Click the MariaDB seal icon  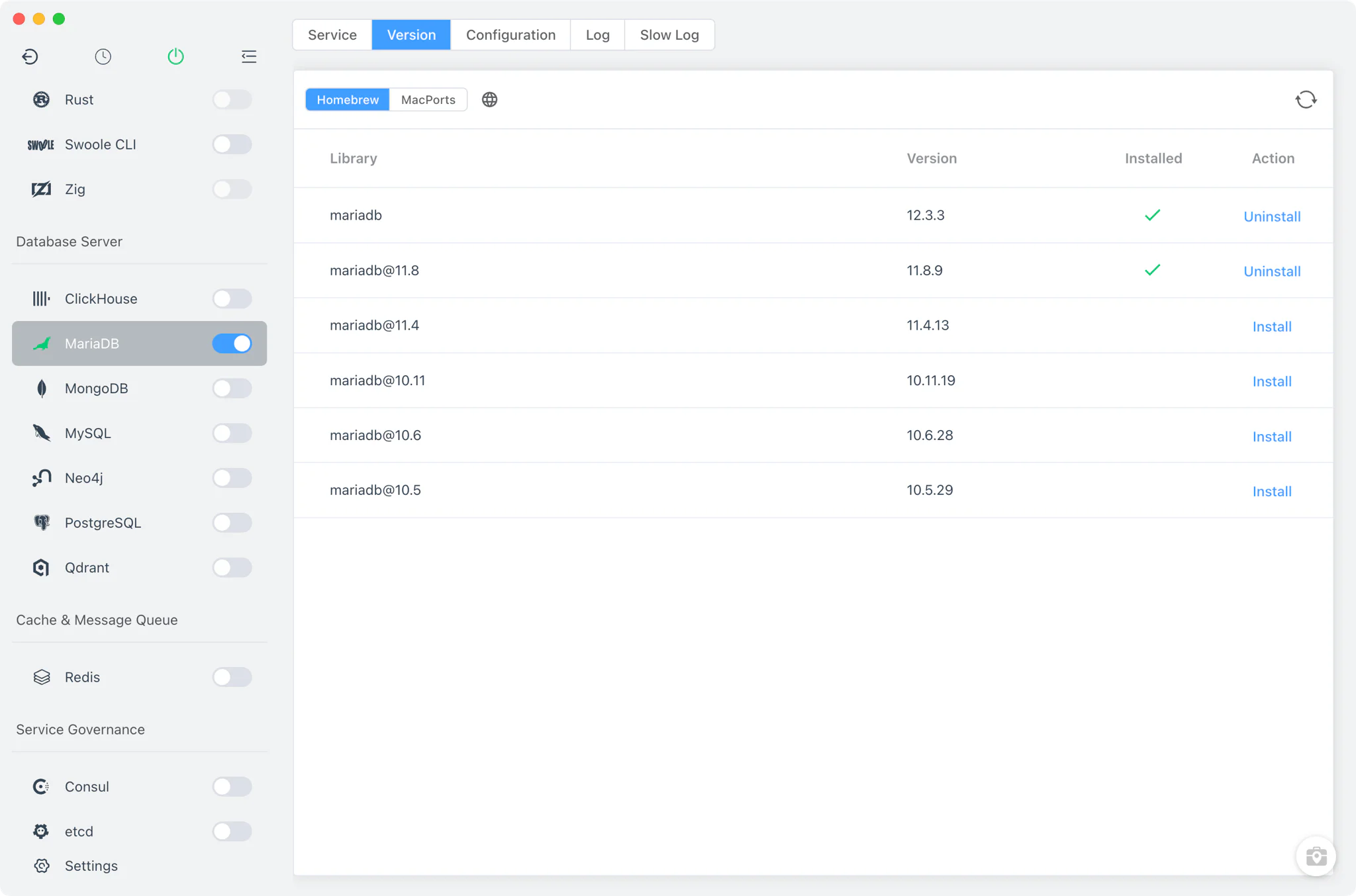click(x=41, y=343)
